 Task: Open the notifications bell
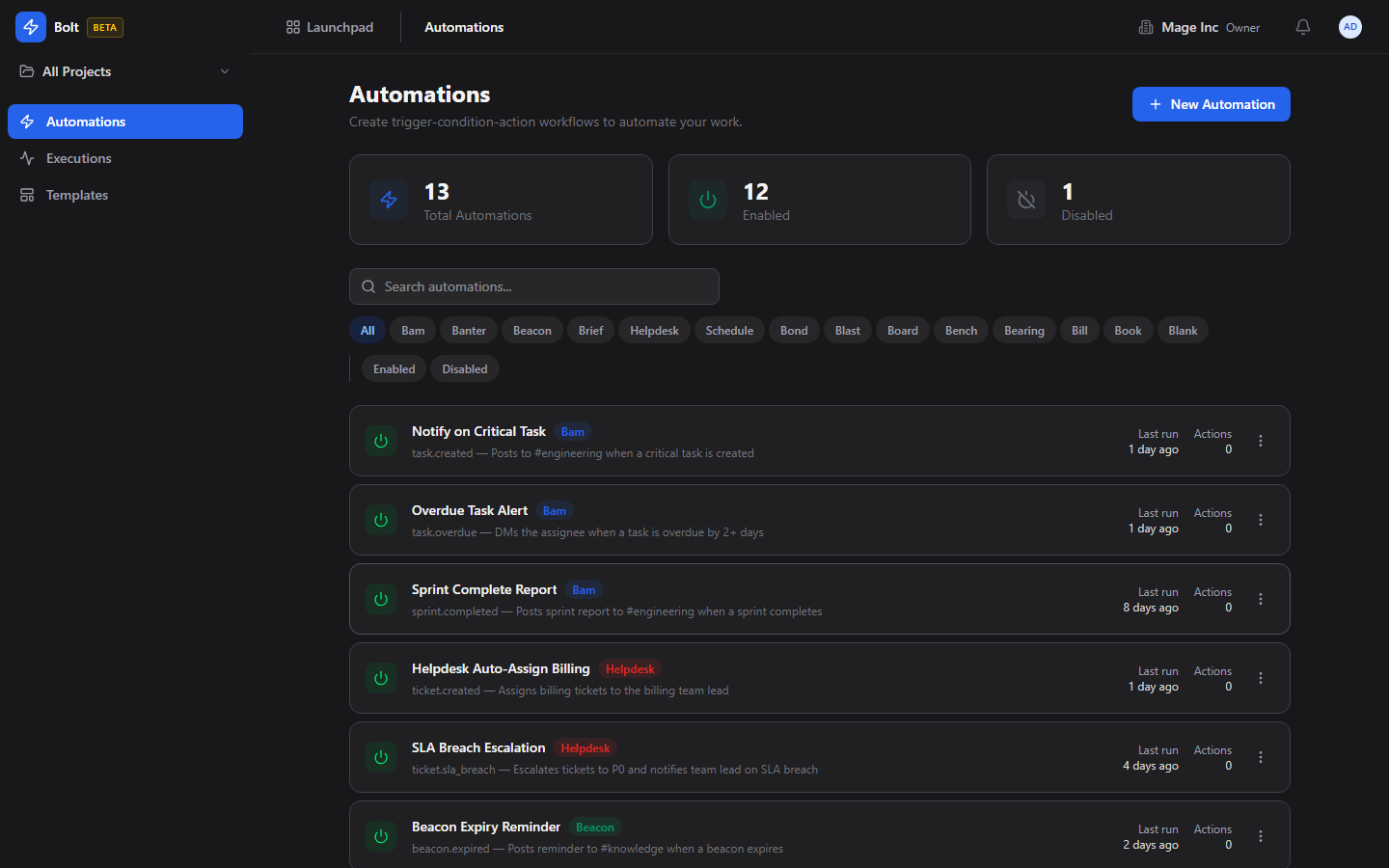pyautogui.click(x=1302, y=27)
